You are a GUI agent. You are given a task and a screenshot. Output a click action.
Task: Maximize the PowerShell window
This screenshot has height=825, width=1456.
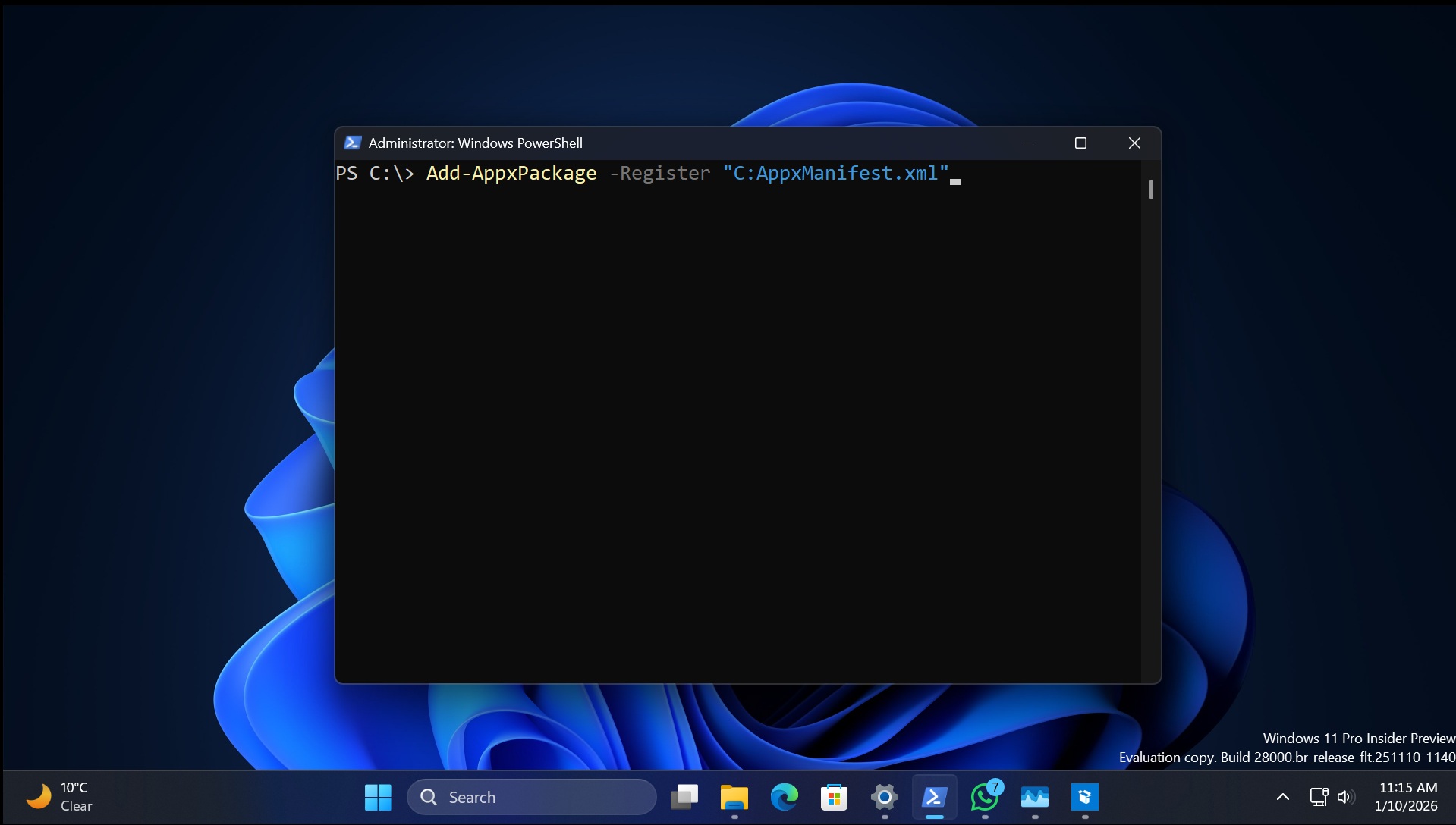tap(1080, 143)
